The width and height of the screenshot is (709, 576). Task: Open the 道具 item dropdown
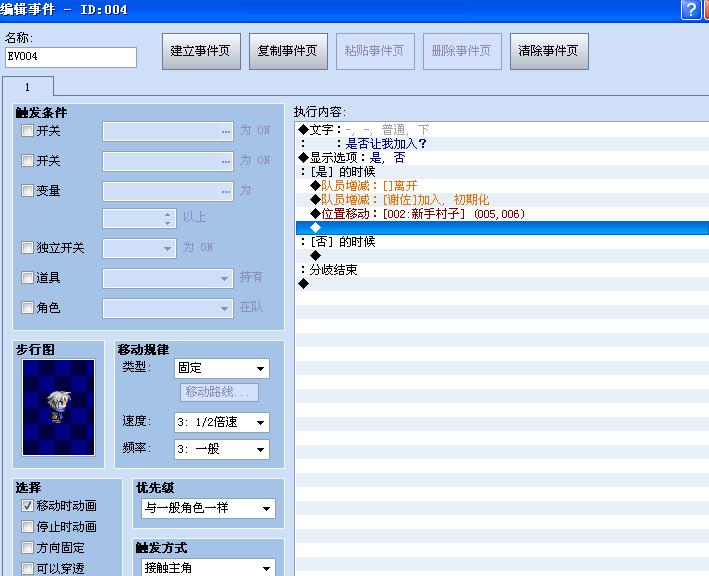point(168,279)
